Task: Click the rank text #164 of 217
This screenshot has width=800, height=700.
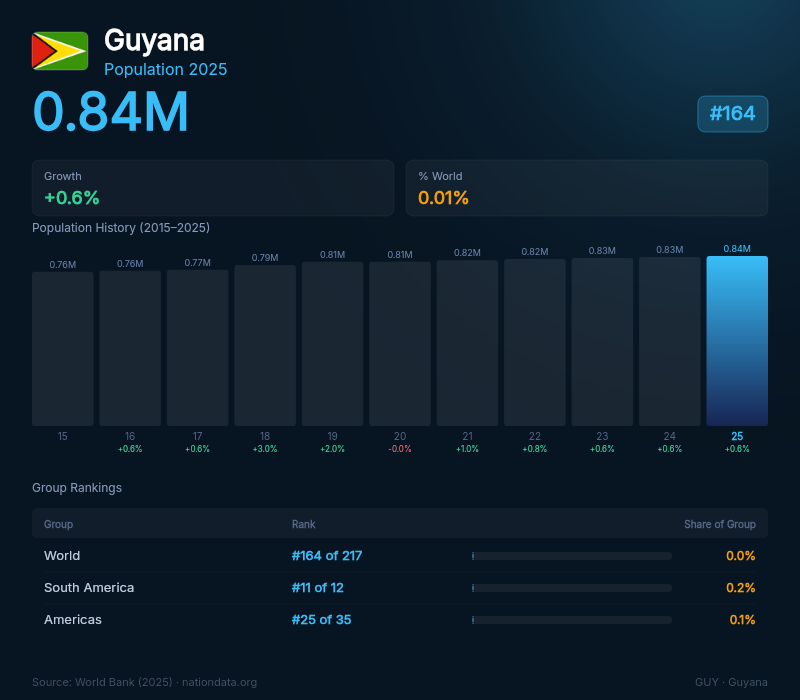Action: coord(327,556)
